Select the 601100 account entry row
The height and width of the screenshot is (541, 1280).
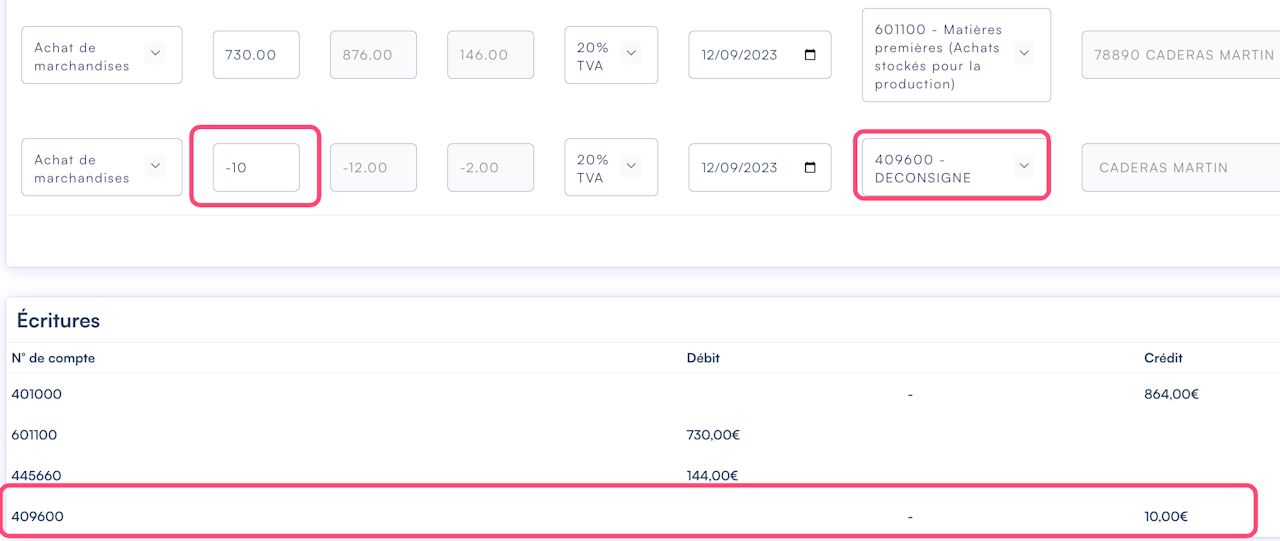(x=35, y=435)
